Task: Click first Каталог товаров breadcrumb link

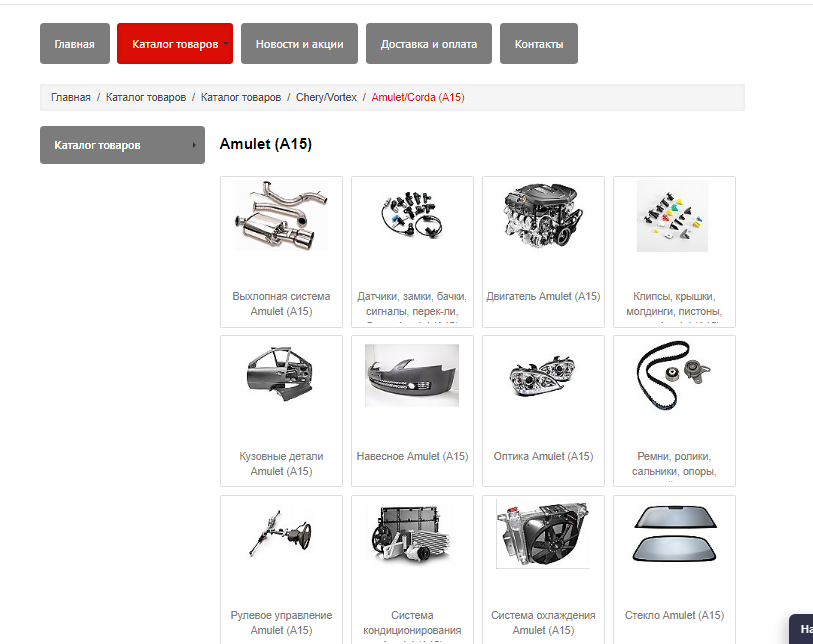Action: pyautogui.click(x=146, y=97)
